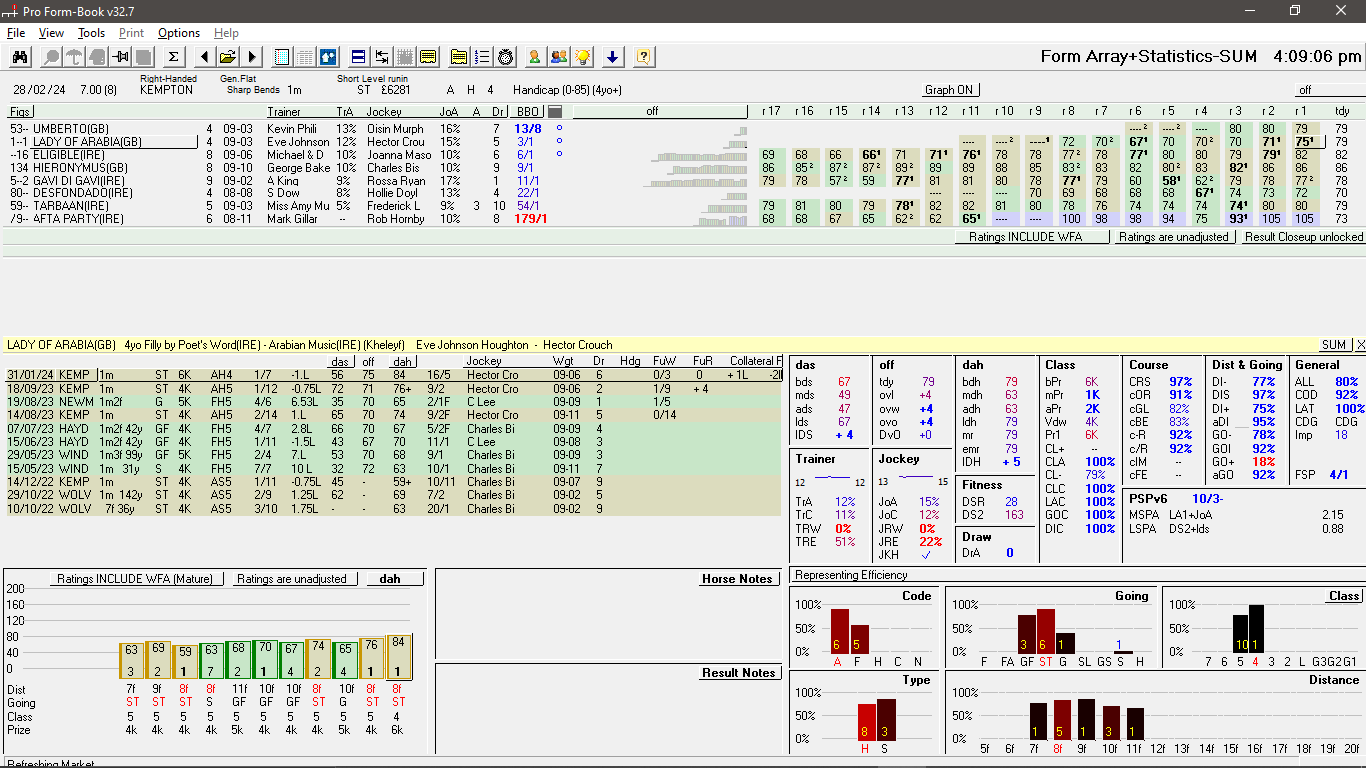
Task: Click the Class chart button
Action: point(1344,596)
